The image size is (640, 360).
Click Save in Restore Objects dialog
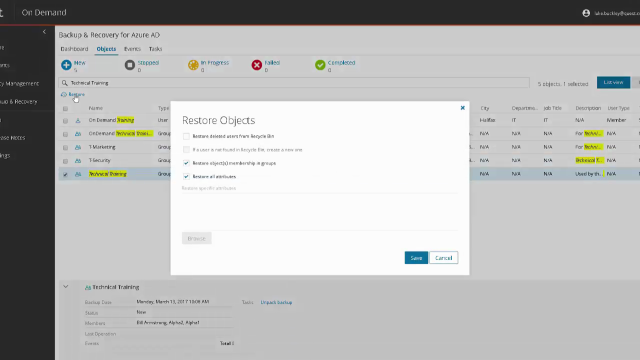(416, 258)
